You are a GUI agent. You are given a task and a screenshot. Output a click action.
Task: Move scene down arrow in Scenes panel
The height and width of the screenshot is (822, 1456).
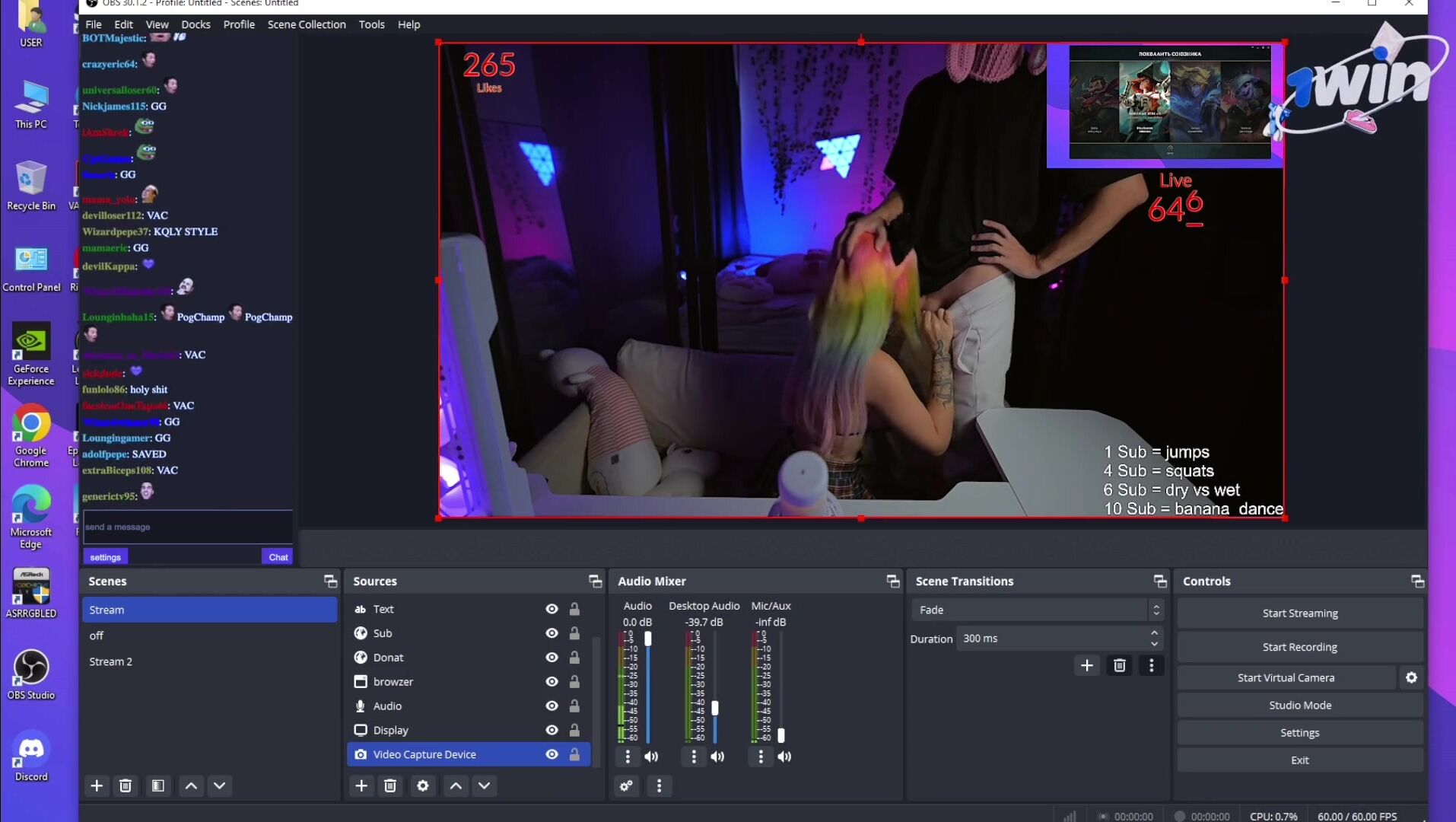pos(220,785)
